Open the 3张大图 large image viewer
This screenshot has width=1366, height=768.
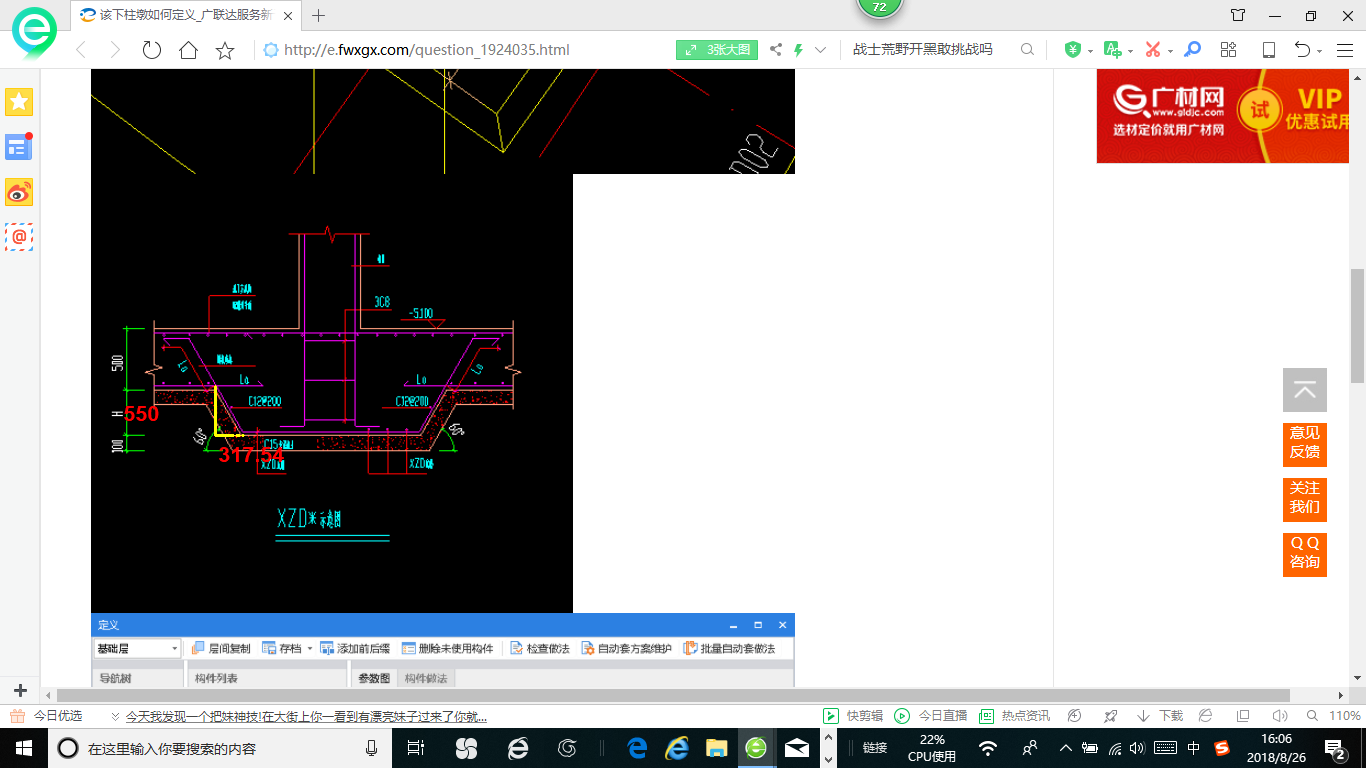click(717, 49)
